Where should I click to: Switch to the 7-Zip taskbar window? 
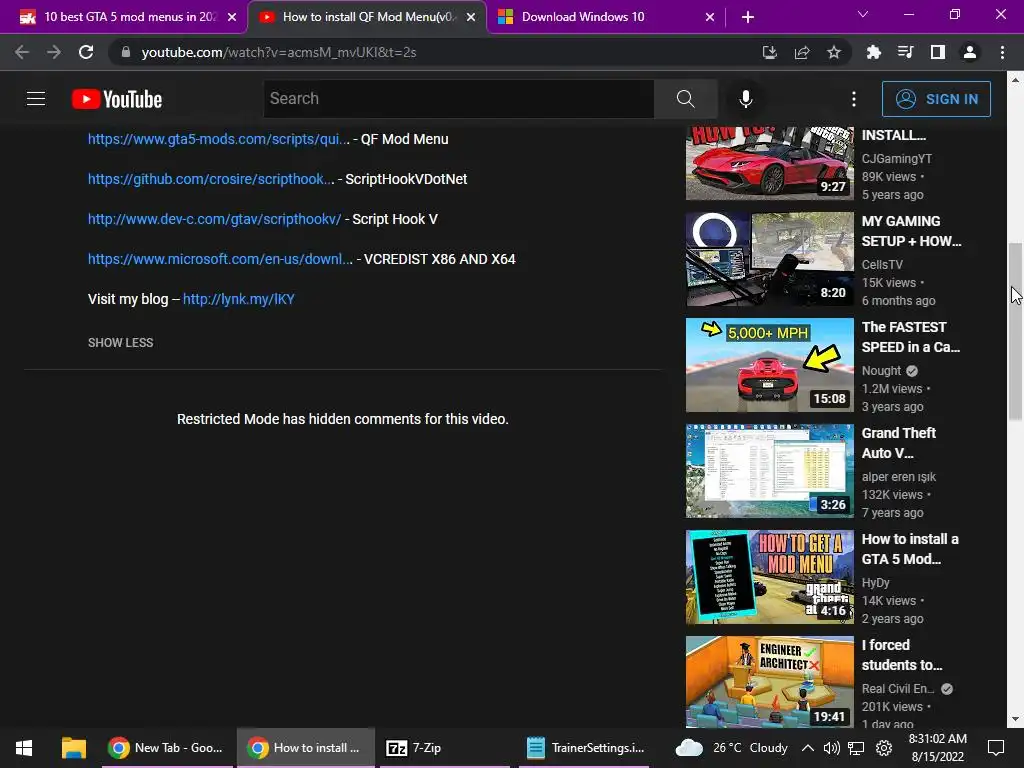click(x=443, y=748)
